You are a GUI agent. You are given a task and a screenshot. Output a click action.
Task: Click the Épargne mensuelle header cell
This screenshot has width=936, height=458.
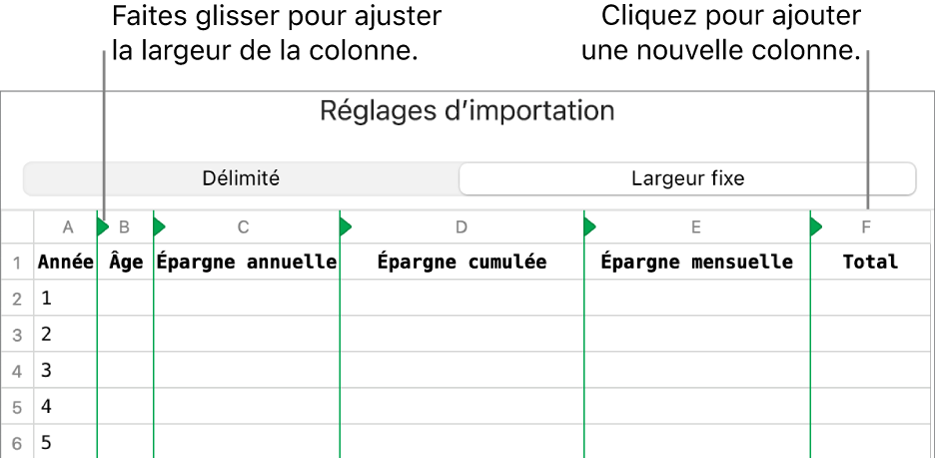pyautogui.click(x=697, y=262)
